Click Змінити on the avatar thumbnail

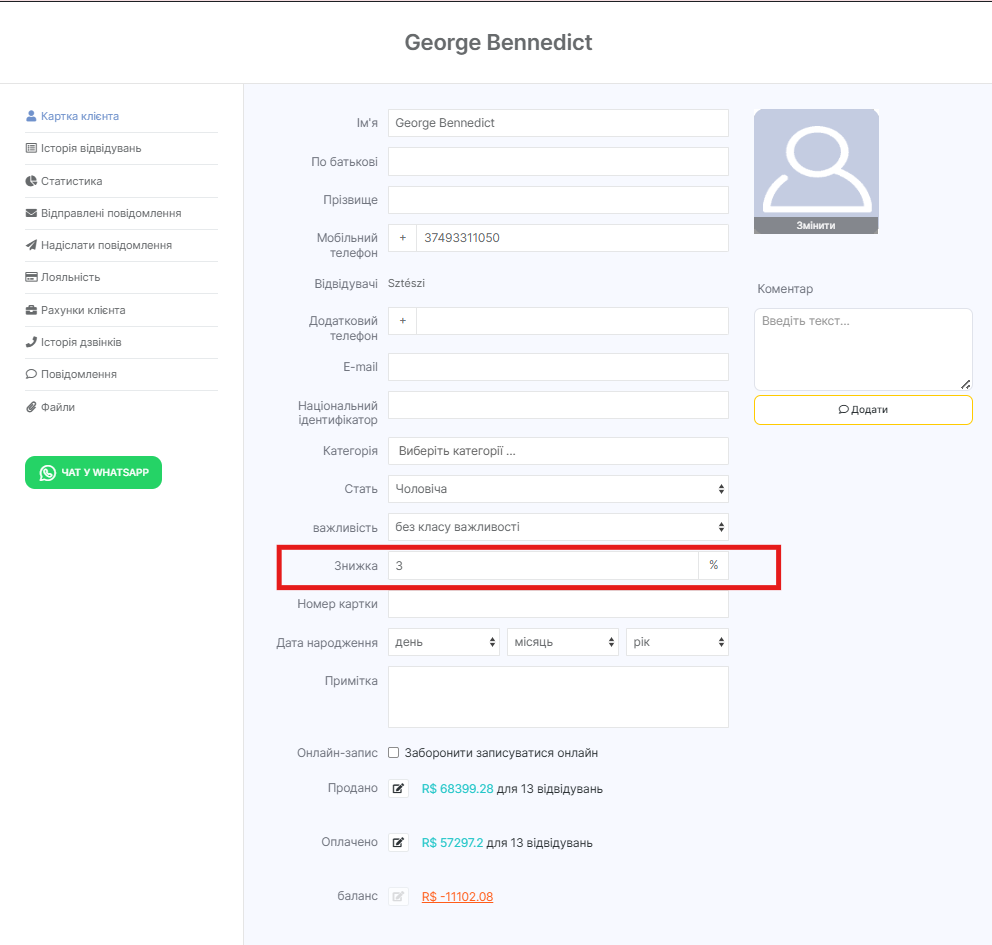pyautogui.click(x=815, y=225)
